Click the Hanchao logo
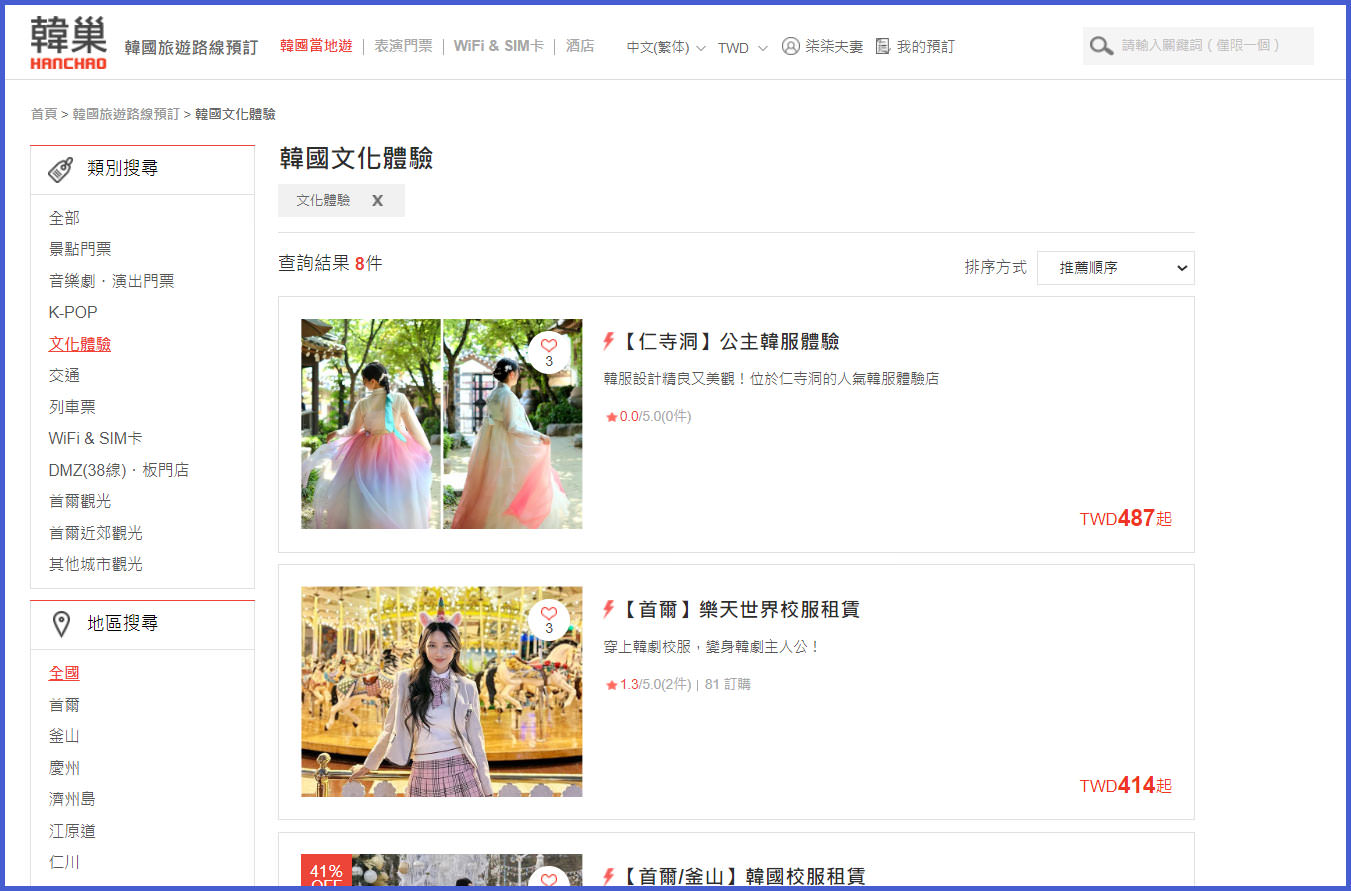 [68, 43]
